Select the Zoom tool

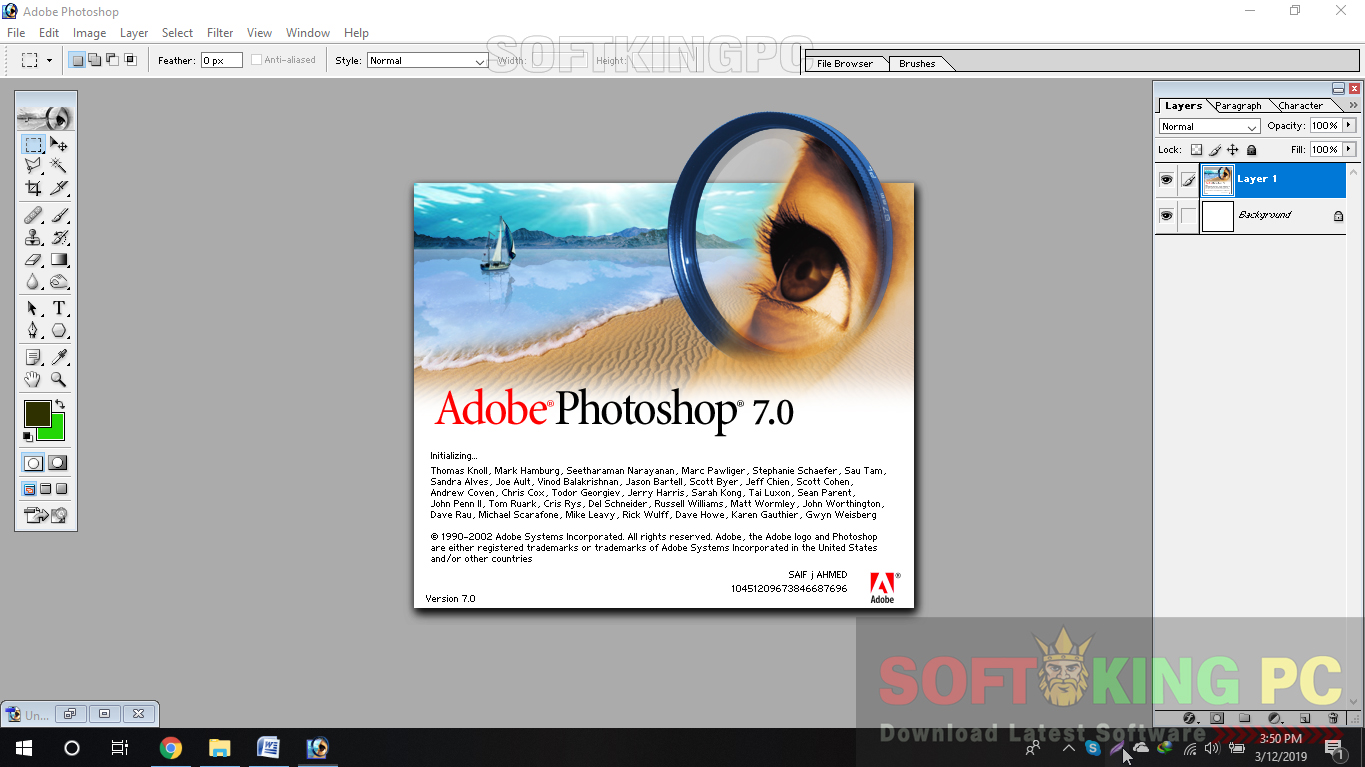click(x=58, y=379)
